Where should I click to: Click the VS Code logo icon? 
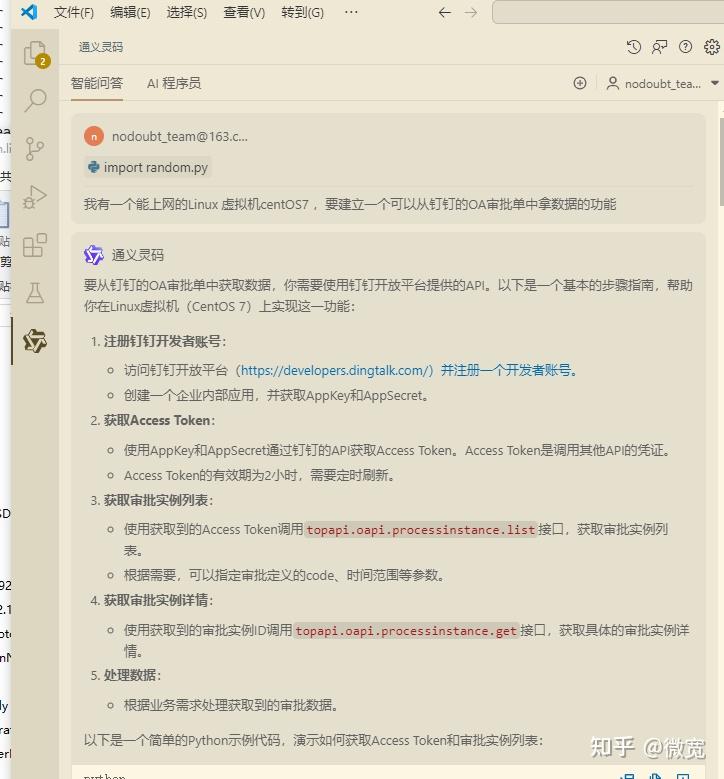[29, 12]
